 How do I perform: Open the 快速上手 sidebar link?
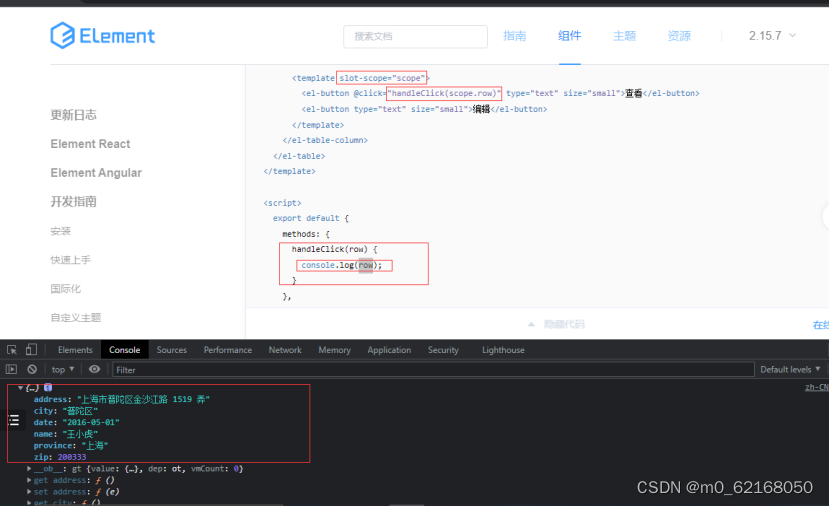pyautogui.click(x=71, y=260)
